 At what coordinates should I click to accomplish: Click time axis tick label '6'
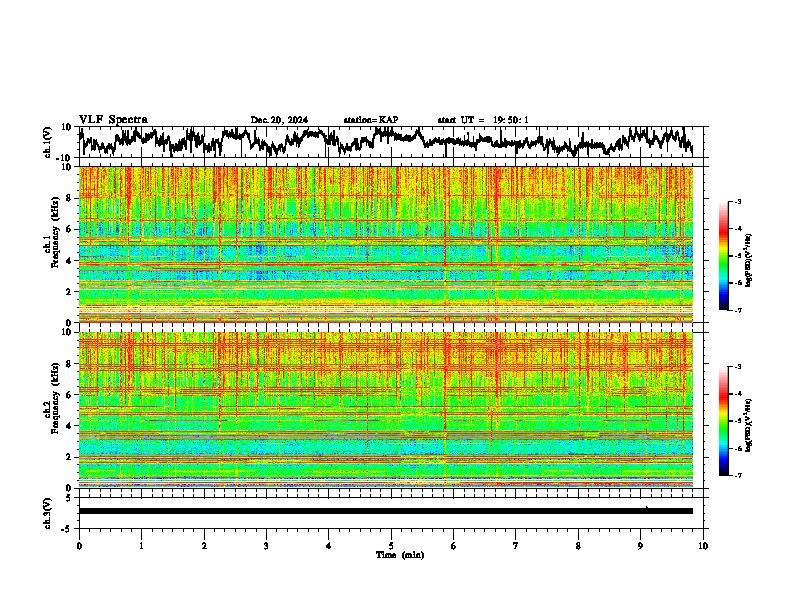pyautogui.click(x=454, y=546)
